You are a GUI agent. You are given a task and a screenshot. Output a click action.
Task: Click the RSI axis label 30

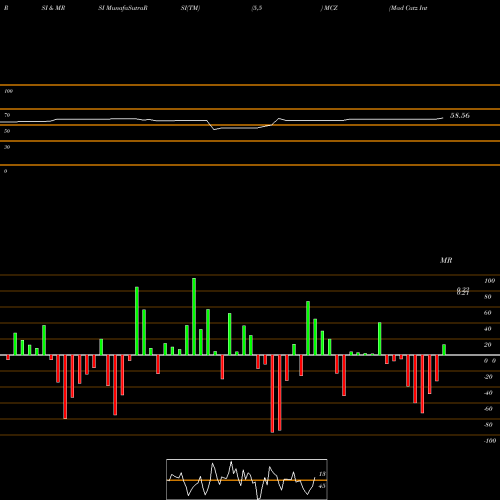pos(7,147)
